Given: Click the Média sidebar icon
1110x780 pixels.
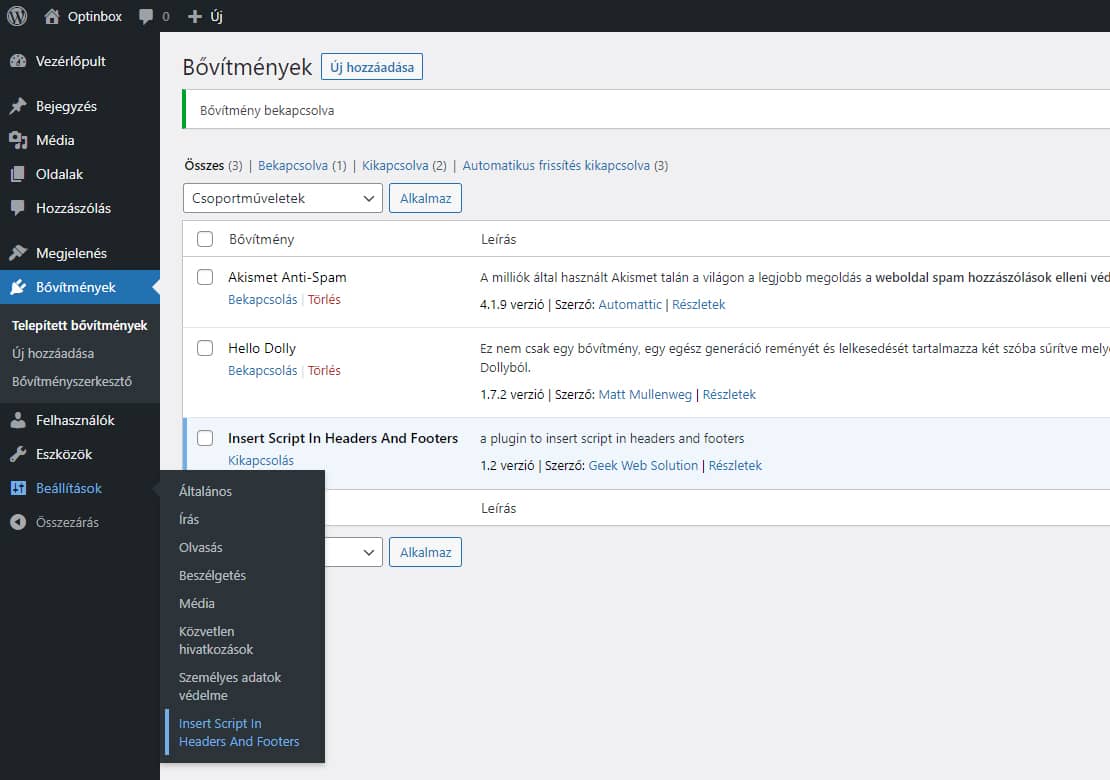Looking at the screenshot, I should point(18,140).
